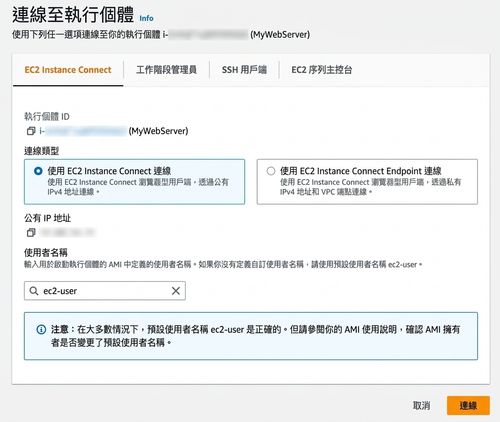Click the orange 連線 button

pyautogui.click(x=468, y=406)
